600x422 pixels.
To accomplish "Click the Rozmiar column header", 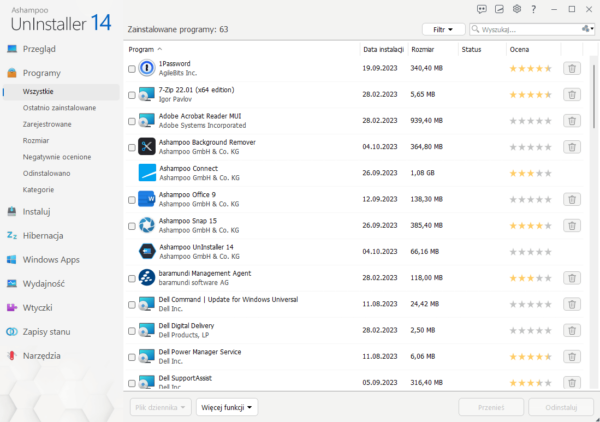I will (x=422, y=48).
